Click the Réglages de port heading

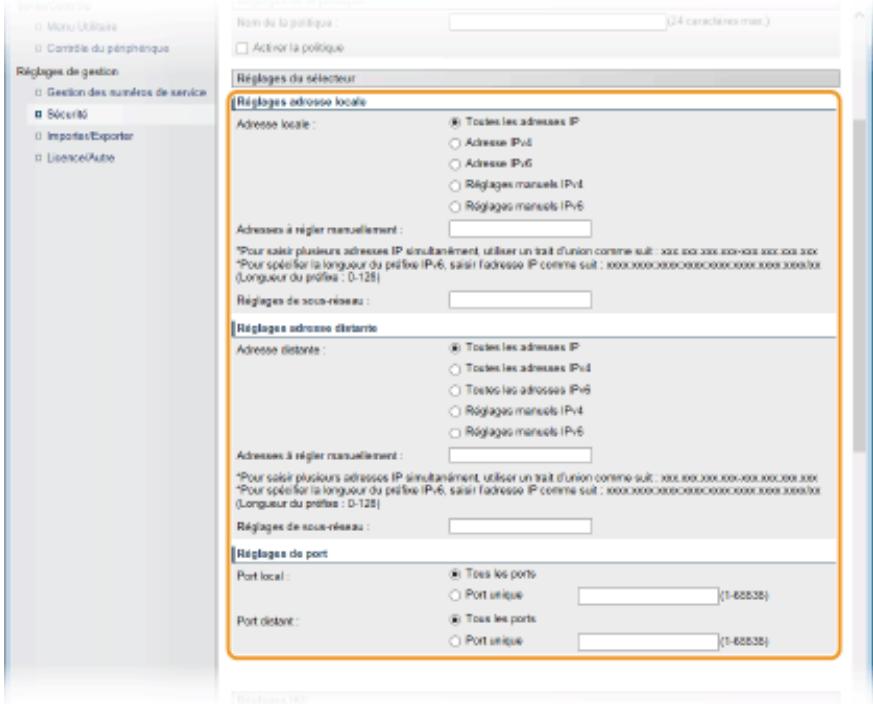pos(282,554)
